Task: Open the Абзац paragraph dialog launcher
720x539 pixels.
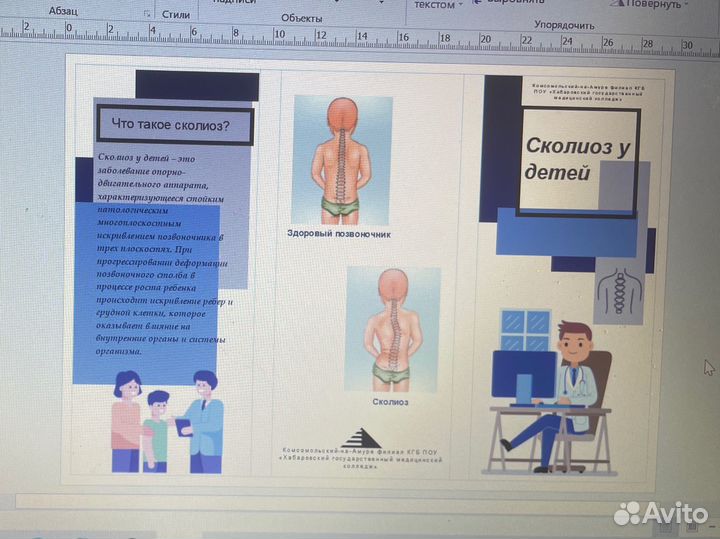Action: [x=147, y=14]
